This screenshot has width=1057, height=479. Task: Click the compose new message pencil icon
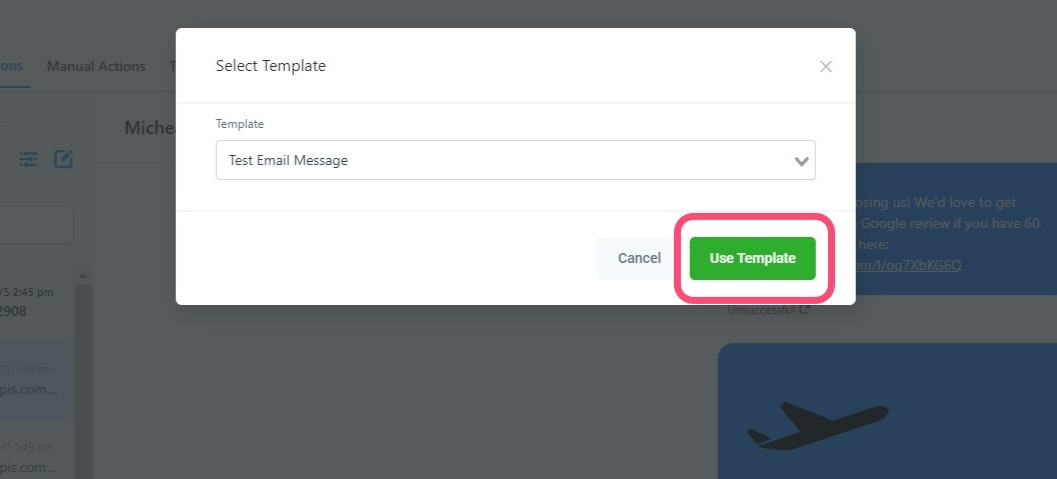click(x=63, y=159)
